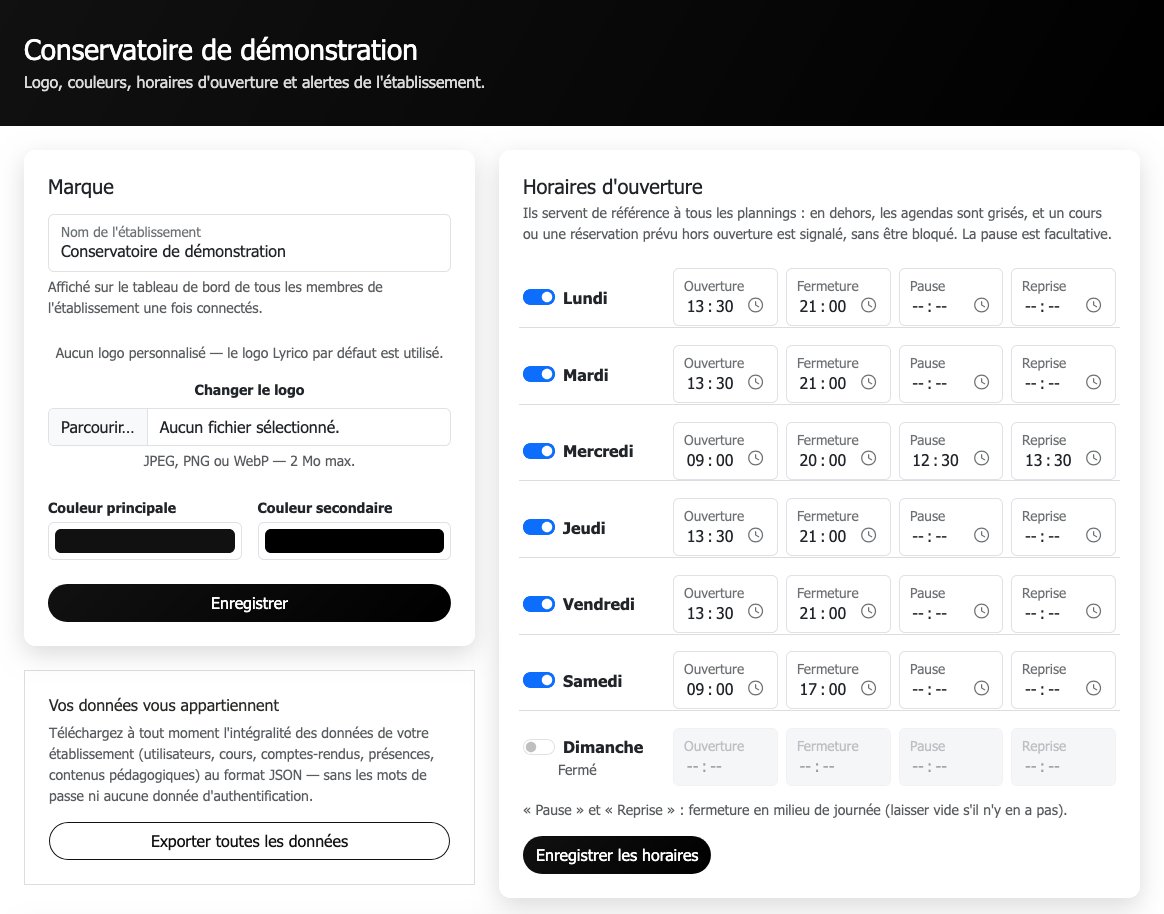
Task: Click the Parcourir... file browse button
Action: 98,427
